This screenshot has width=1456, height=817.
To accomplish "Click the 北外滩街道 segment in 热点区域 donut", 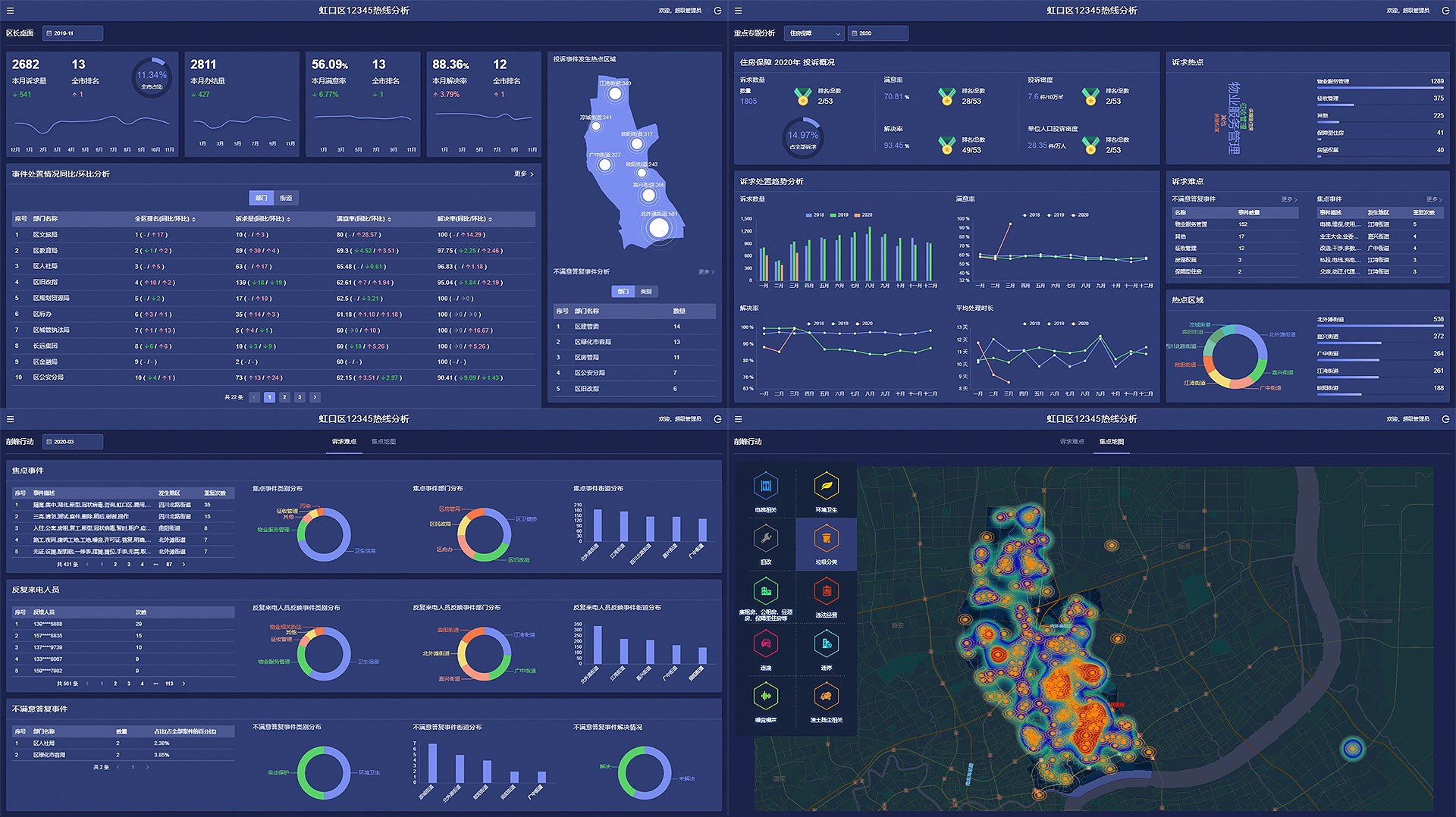I will 1260,345.
